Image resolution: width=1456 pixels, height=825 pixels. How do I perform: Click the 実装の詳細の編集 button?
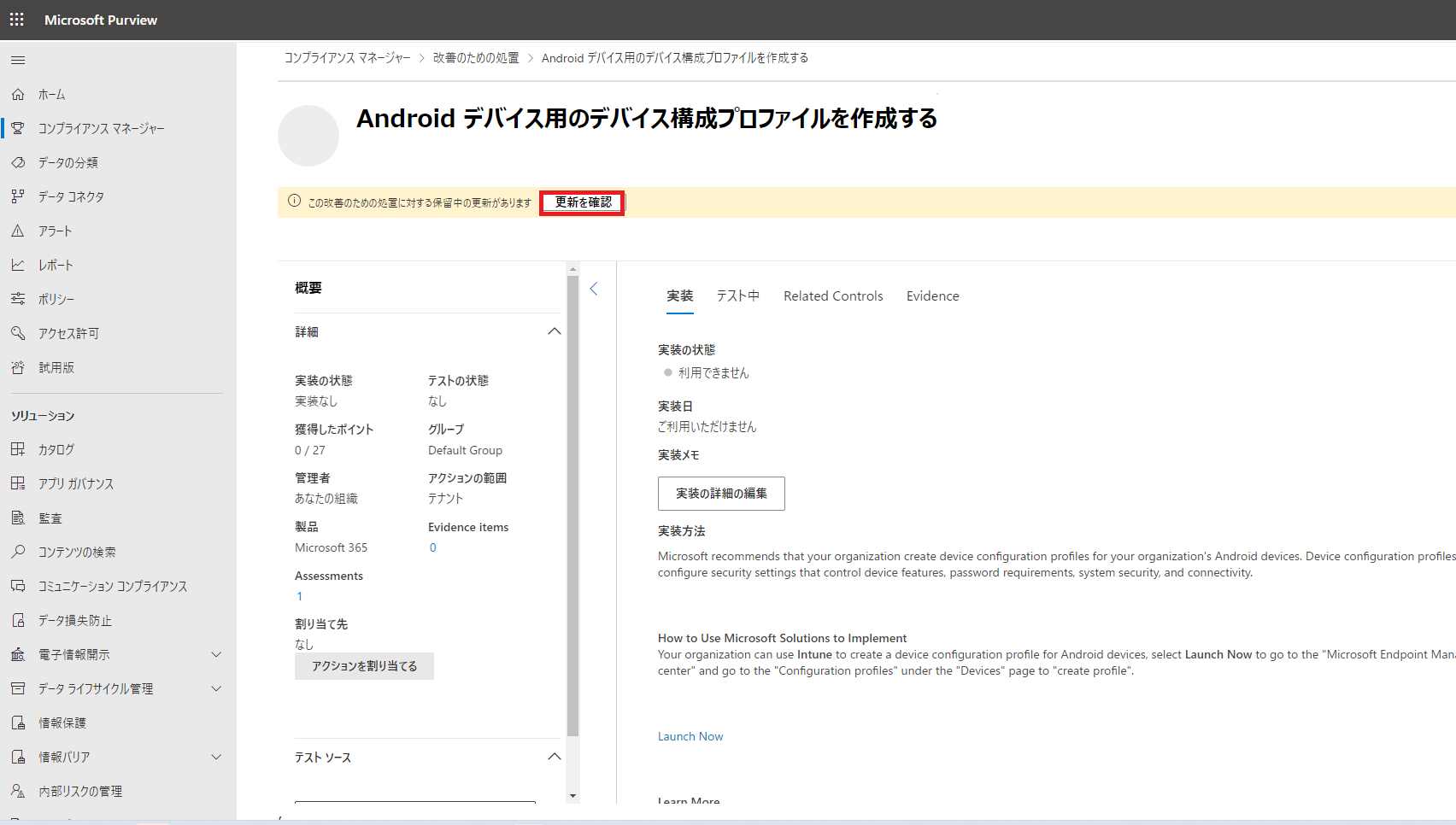click(x=721, y=494)
